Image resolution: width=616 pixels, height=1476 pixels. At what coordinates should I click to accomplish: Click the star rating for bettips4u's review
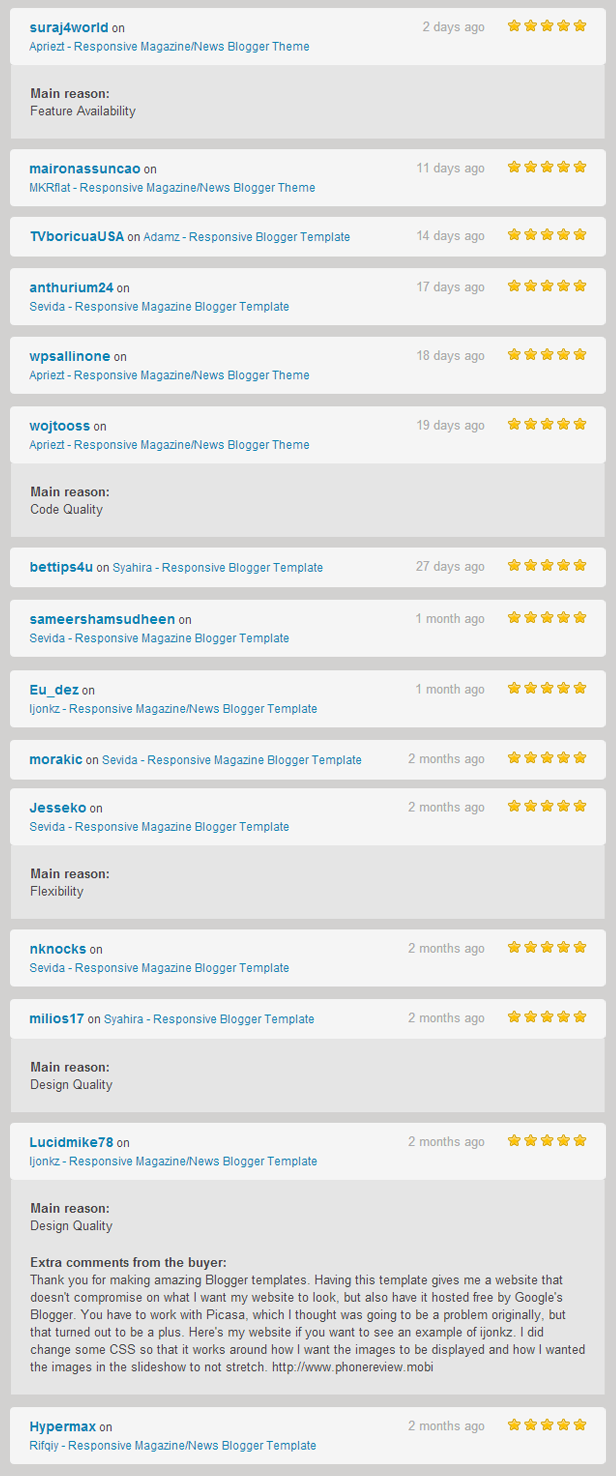pos(546,566)
